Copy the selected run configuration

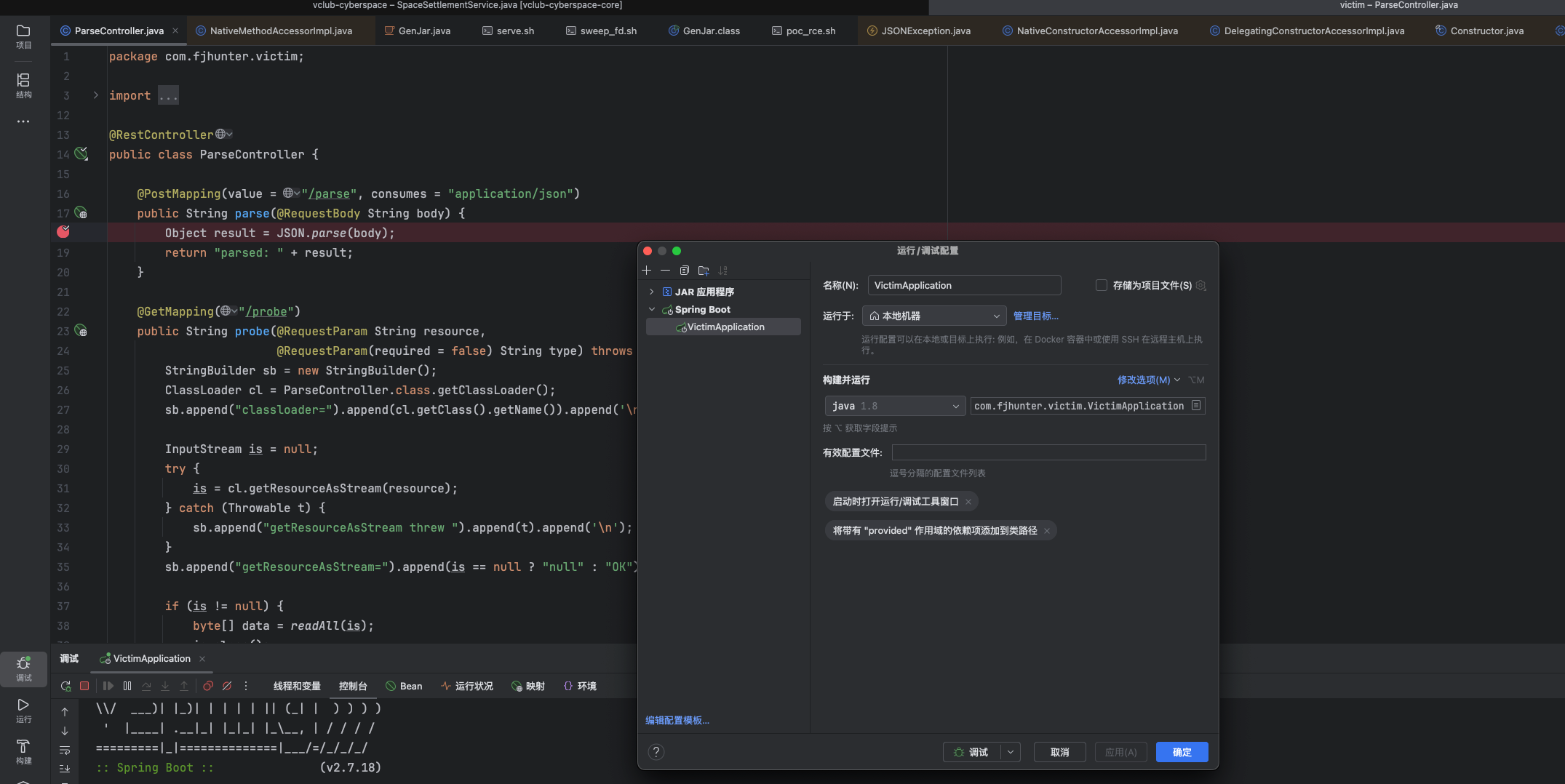point(684,271)
